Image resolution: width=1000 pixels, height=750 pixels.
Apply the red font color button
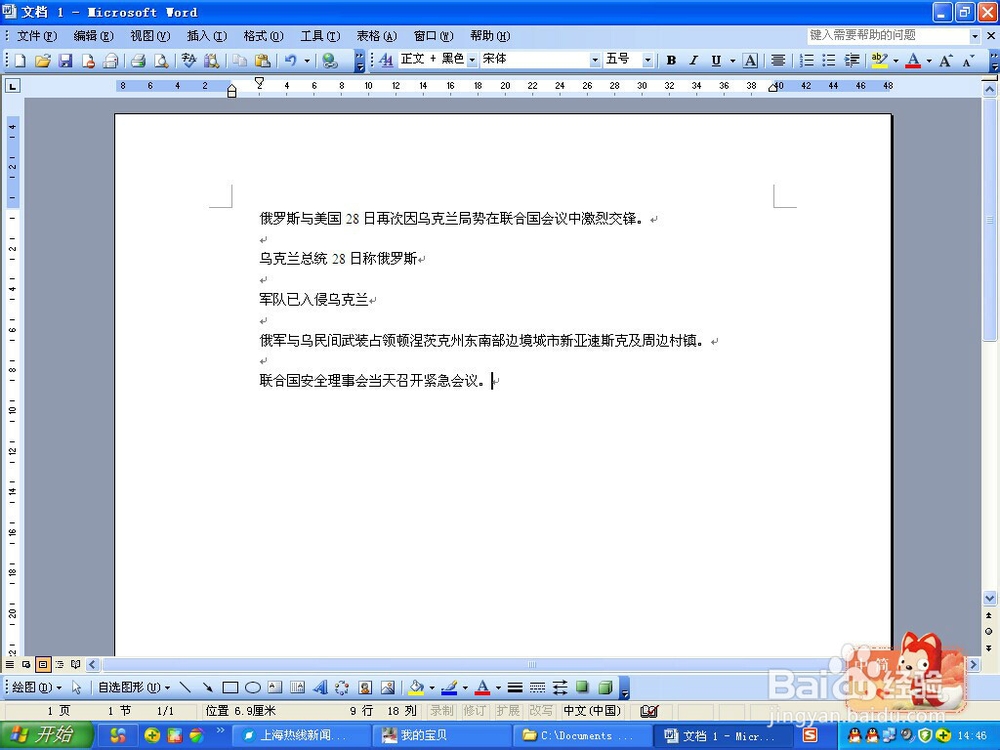tap(913, 60)
